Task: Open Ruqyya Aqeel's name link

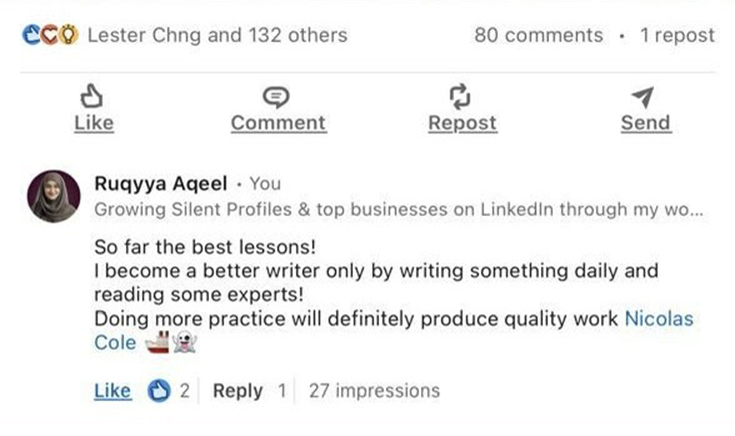Action: point(161,183)
